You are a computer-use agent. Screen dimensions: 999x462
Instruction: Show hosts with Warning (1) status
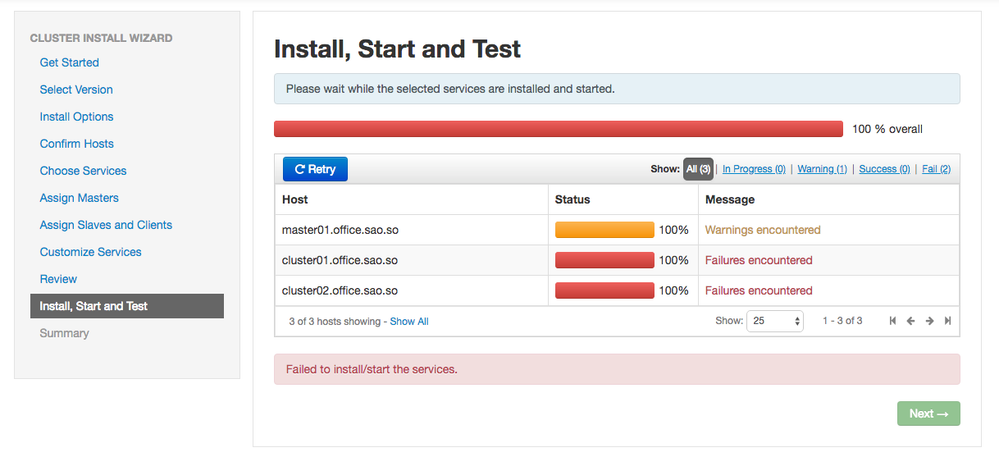[822, 169]
